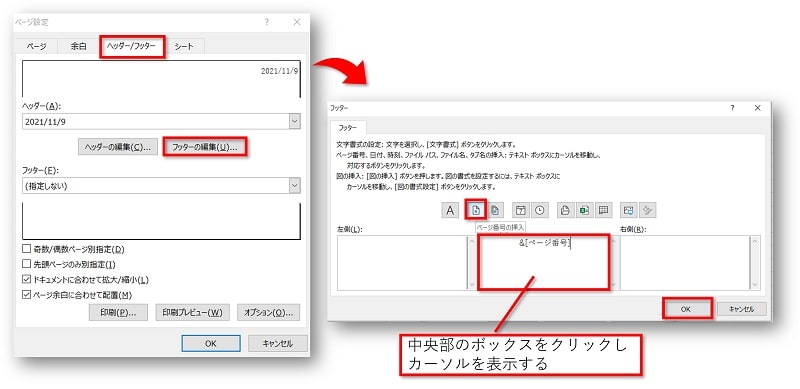Insert file path icon
The height and width of the screenshot is (389, 800).
tap(565, 210)
